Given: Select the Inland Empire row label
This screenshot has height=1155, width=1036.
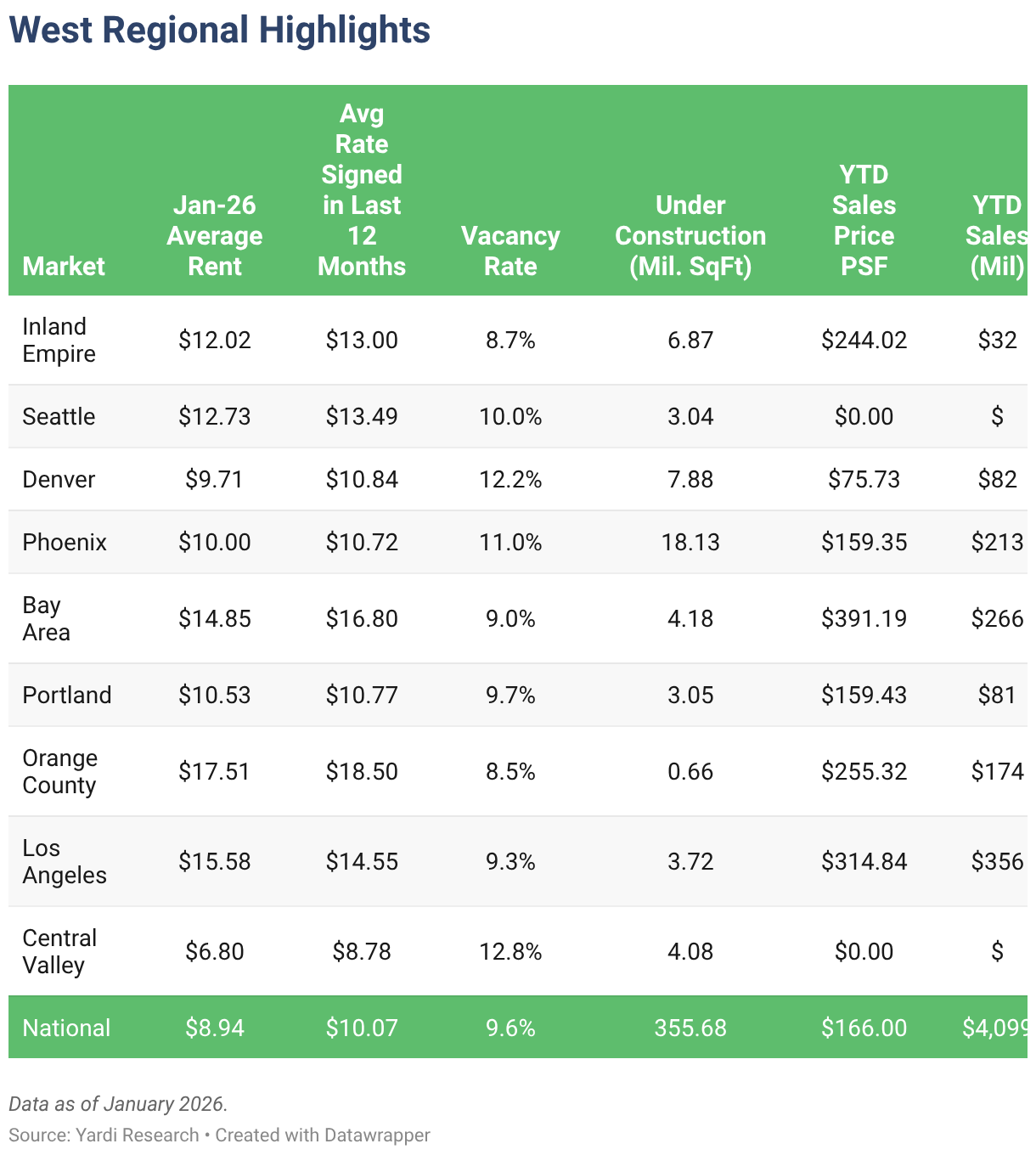Looking at the screenshot, I should coord(59,340).
